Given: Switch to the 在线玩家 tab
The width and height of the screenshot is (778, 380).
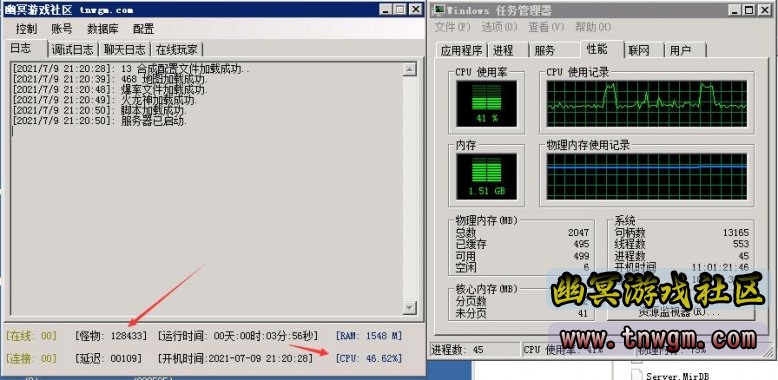Looking at the screenshot, I should click(x=177, y=50).
